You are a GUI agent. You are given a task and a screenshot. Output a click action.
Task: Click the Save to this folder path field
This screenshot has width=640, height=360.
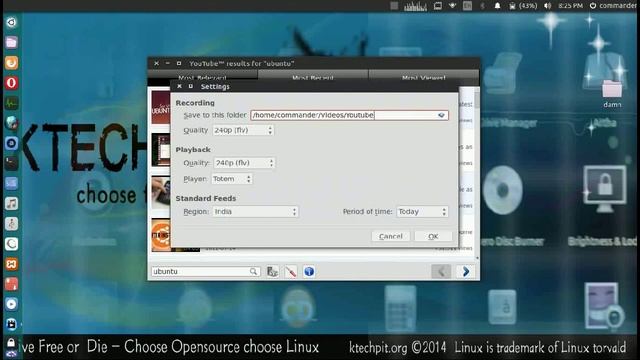349,116
